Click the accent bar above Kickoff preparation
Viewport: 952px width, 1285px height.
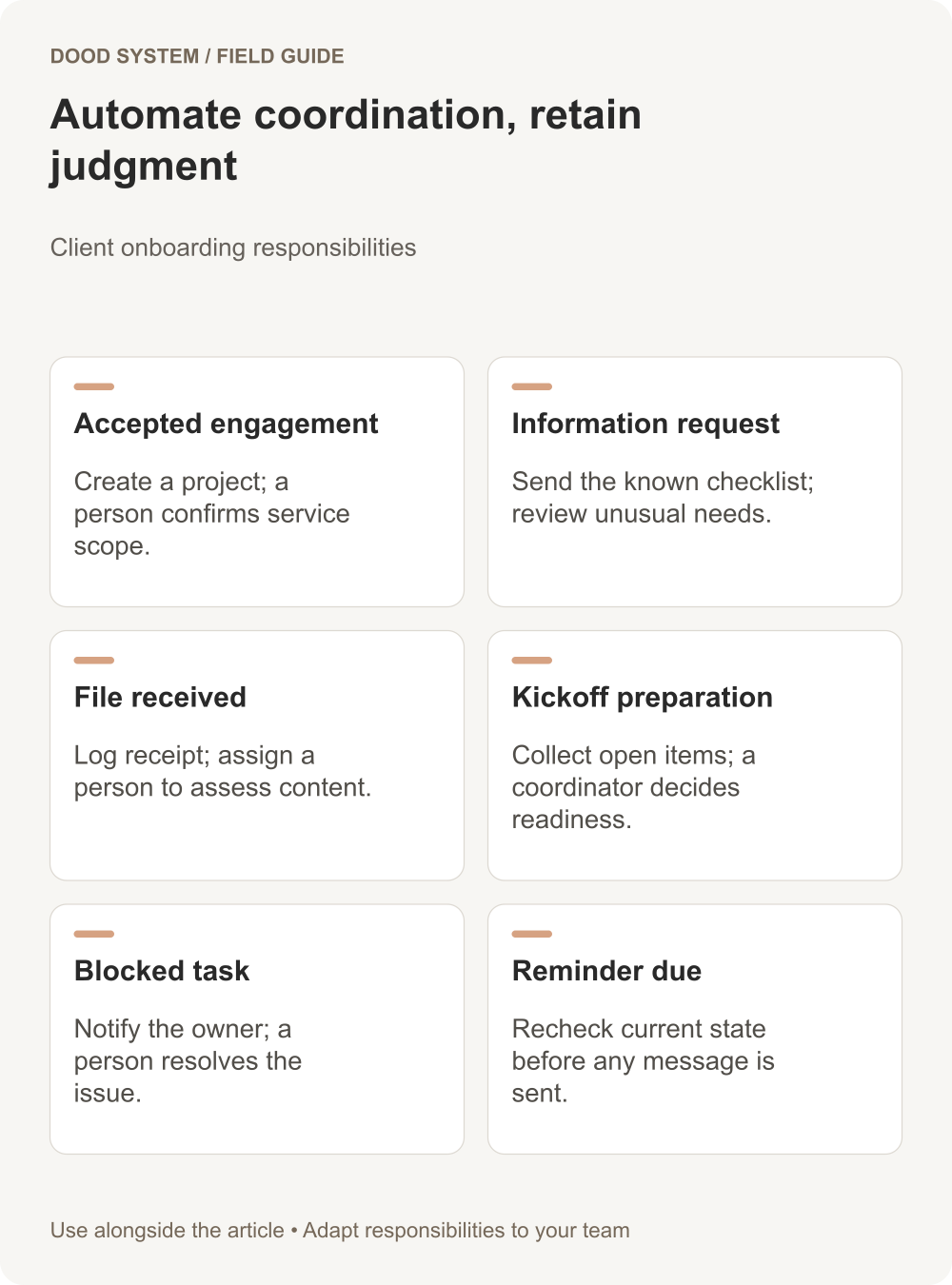(x=532, y=660)
